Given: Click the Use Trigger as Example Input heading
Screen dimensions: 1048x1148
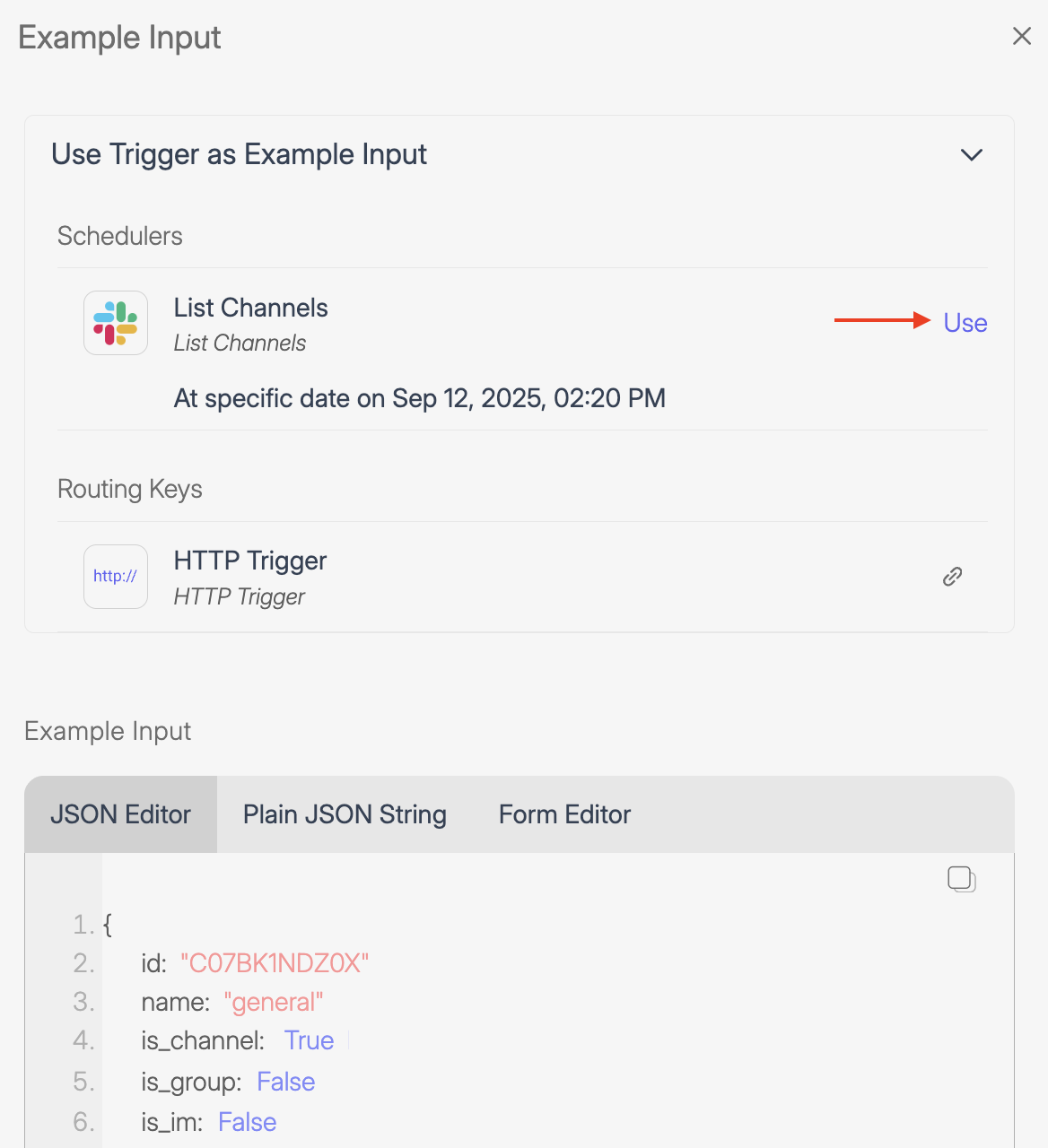Looking at the screenshot, I should point(239,154).
